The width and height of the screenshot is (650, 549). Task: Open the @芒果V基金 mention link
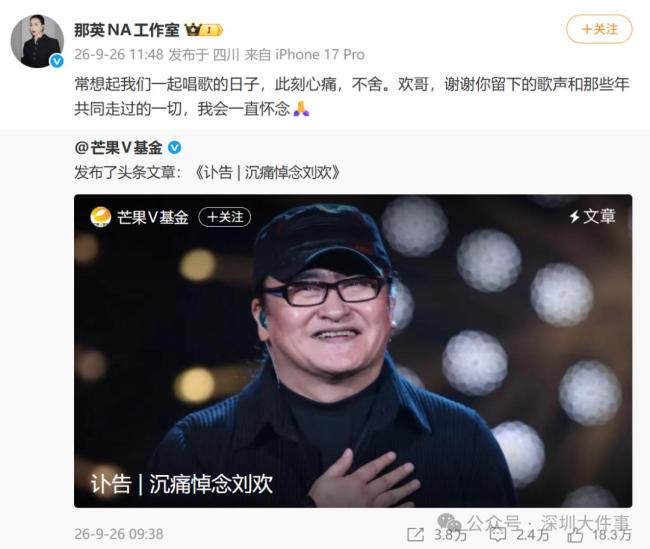pos(119,148)
